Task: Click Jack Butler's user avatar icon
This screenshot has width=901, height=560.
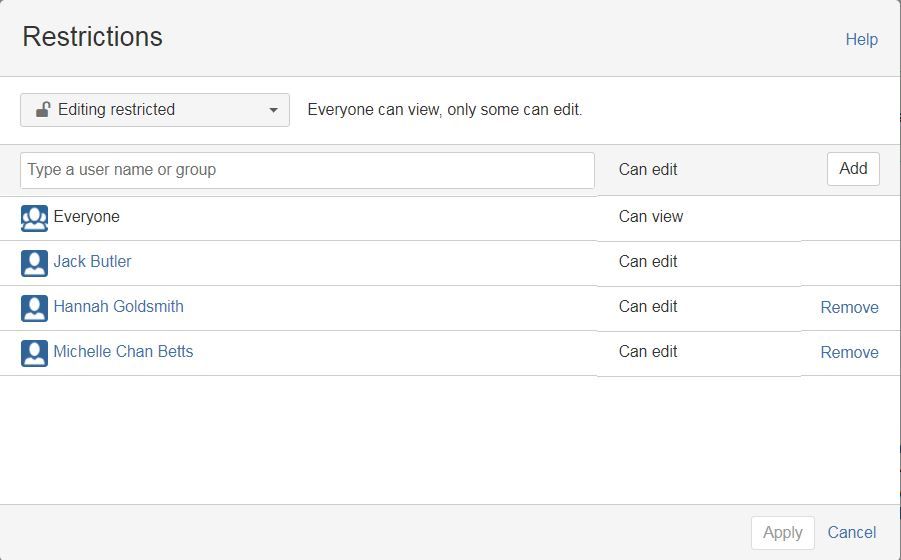Action: [x=34, y=263]
